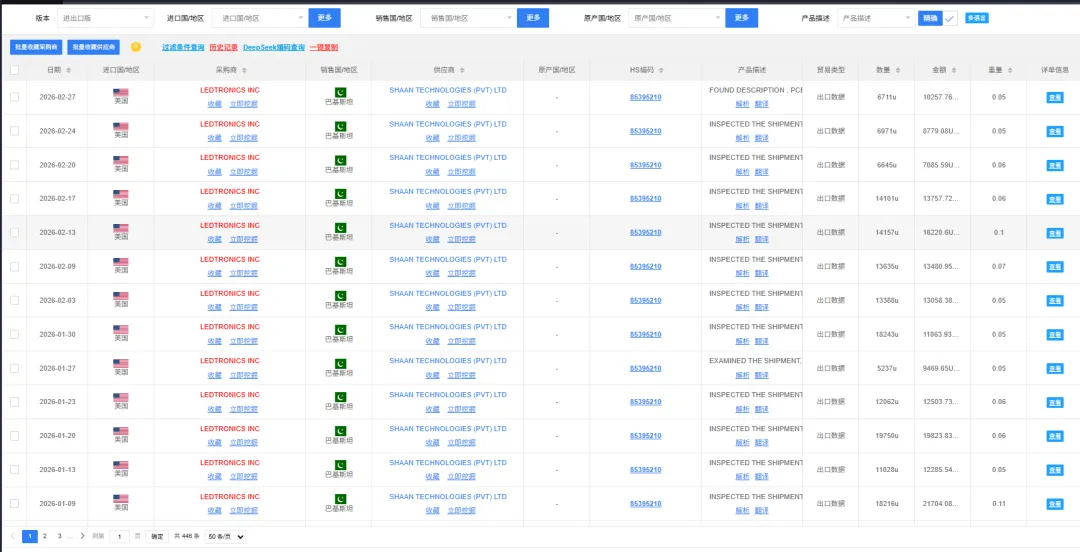Open 查看 details for the 2026-02-09 row
This screenshot has height=552, width=1080.
(x=1055, y=267)
